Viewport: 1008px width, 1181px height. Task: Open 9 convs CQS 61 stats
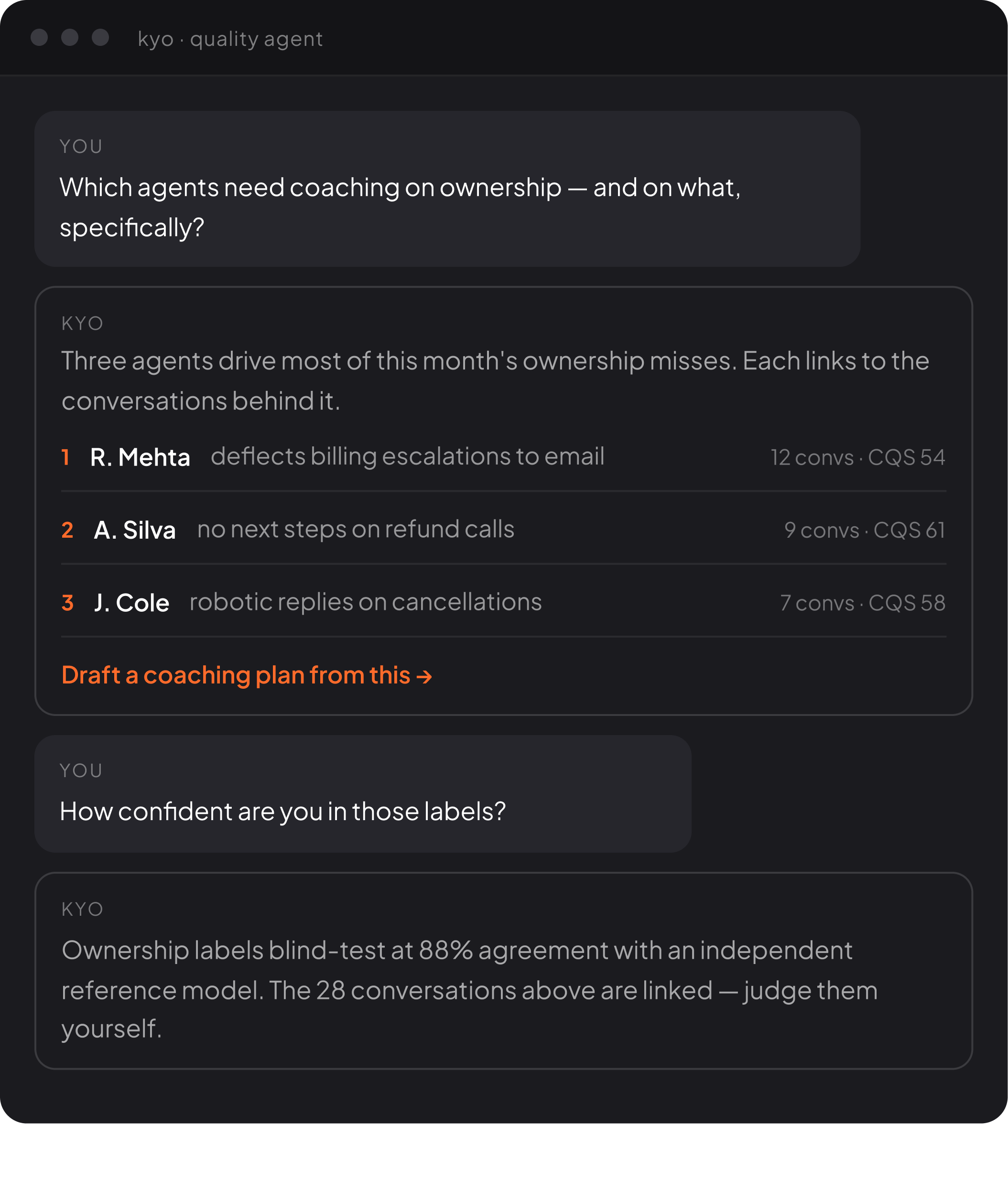coord(864,530)
